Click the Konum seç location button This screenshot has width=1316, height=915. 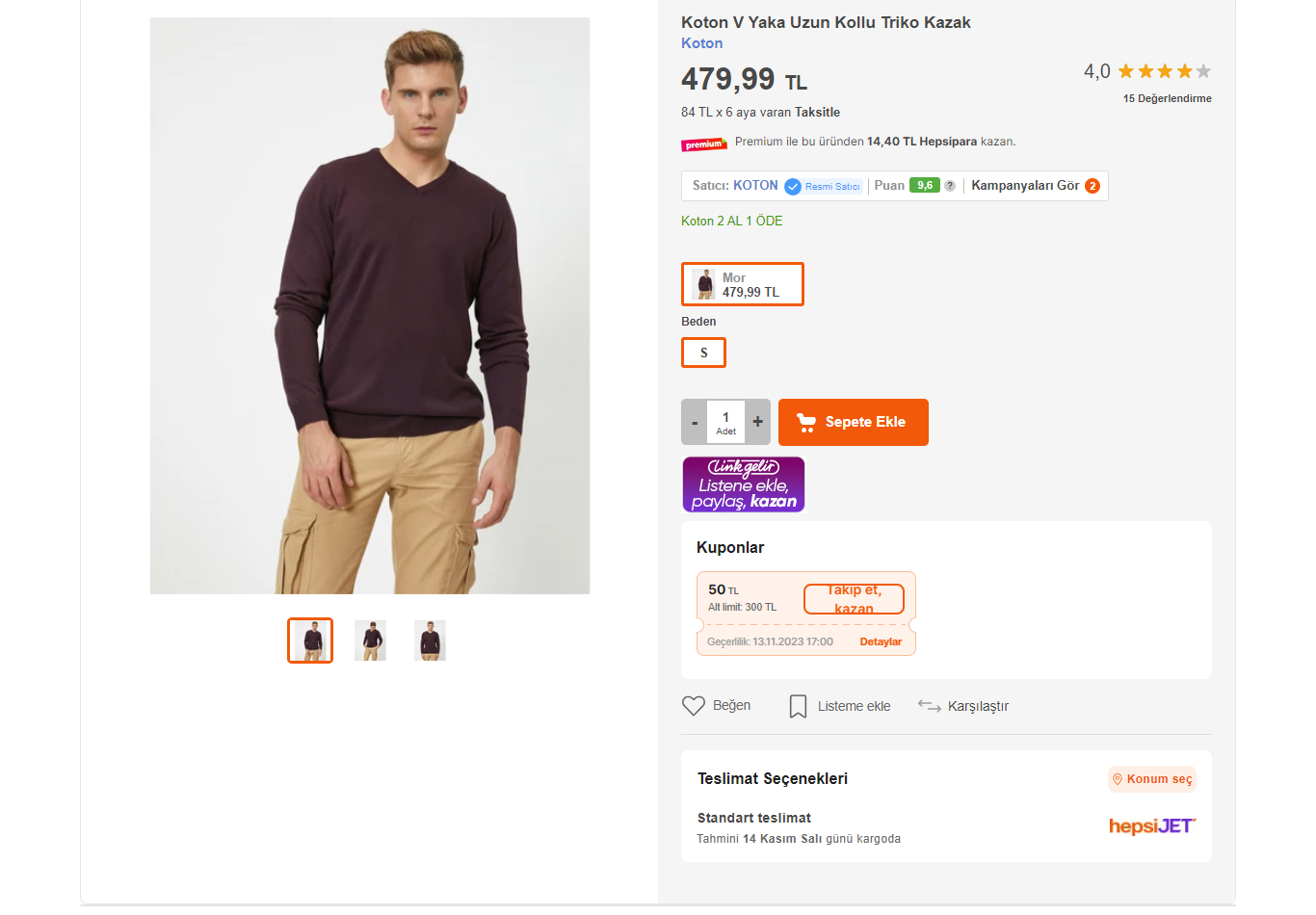tap(1152, 779)
